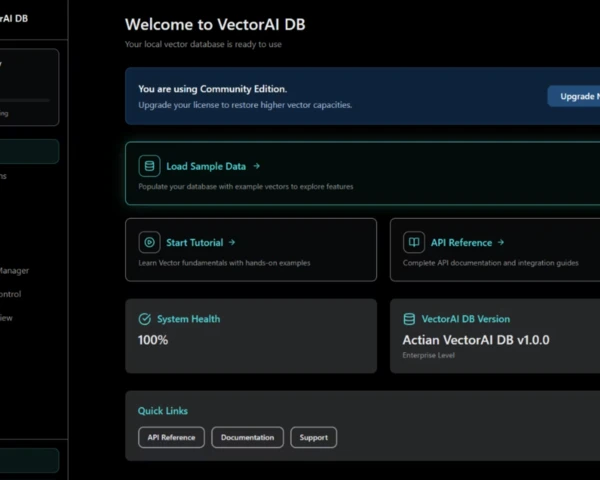Click 'Welcome to VectorAI DB' heading
600x480 pixels.
point(215,24)
